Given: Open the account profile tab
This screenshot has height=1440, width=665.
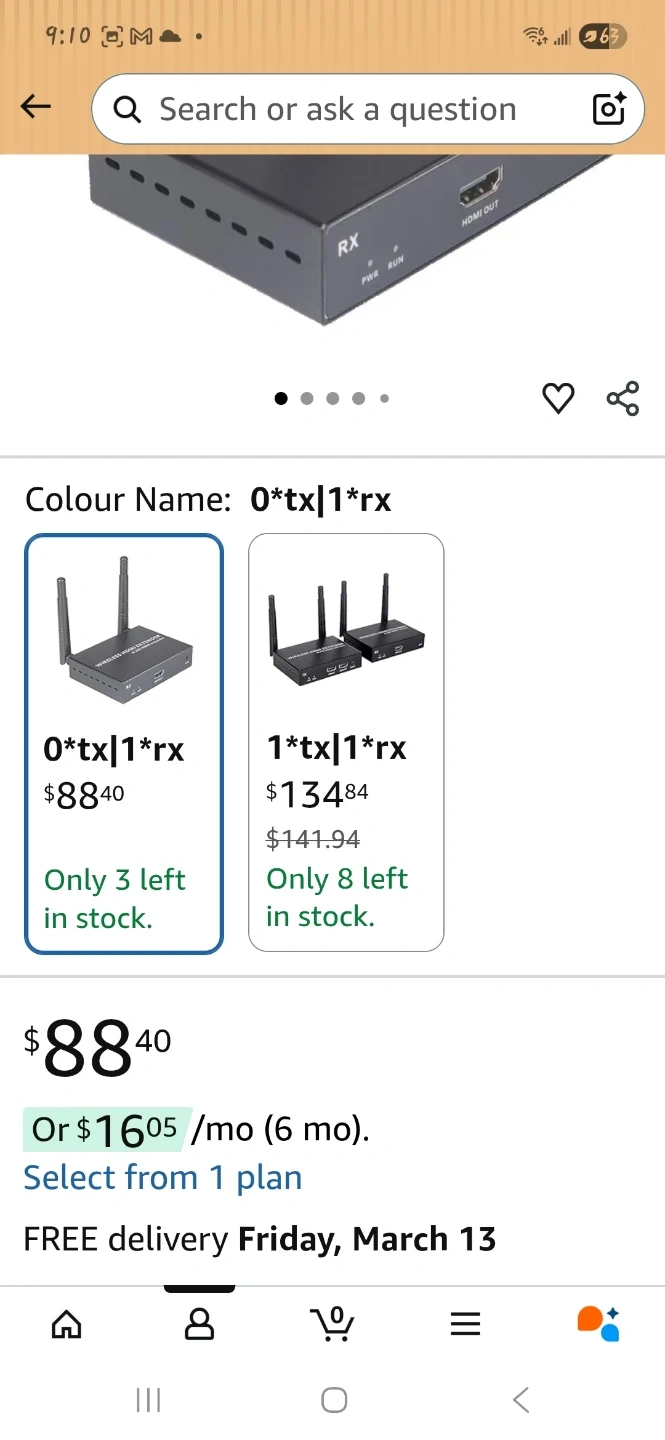Looking at the screenshot, I should point(200,1324).
